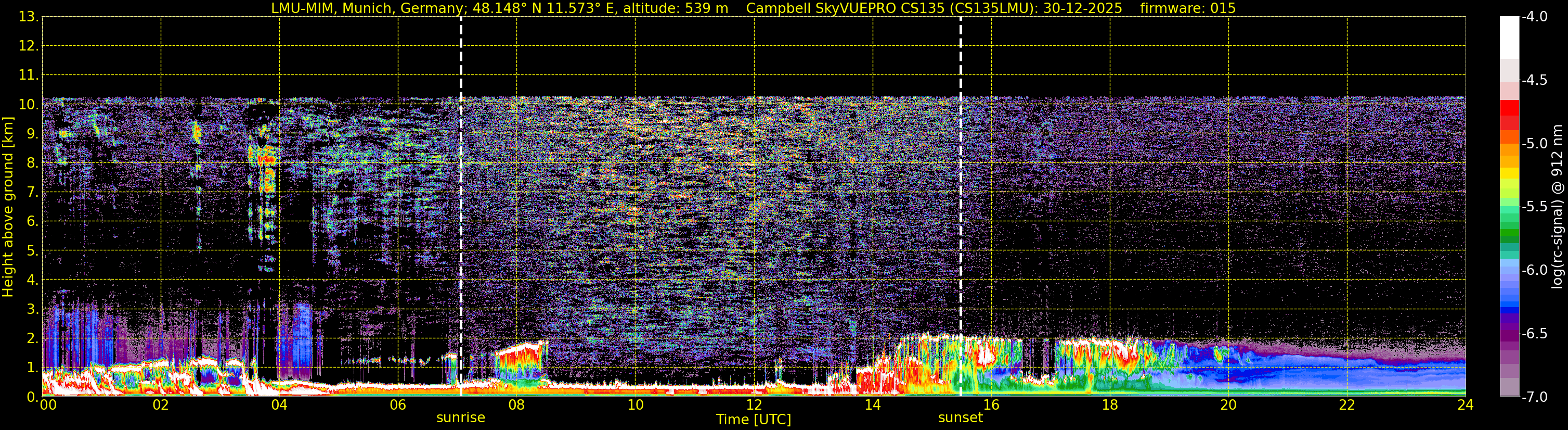Click the "sunset" label below the time axis

coord(961,418)
